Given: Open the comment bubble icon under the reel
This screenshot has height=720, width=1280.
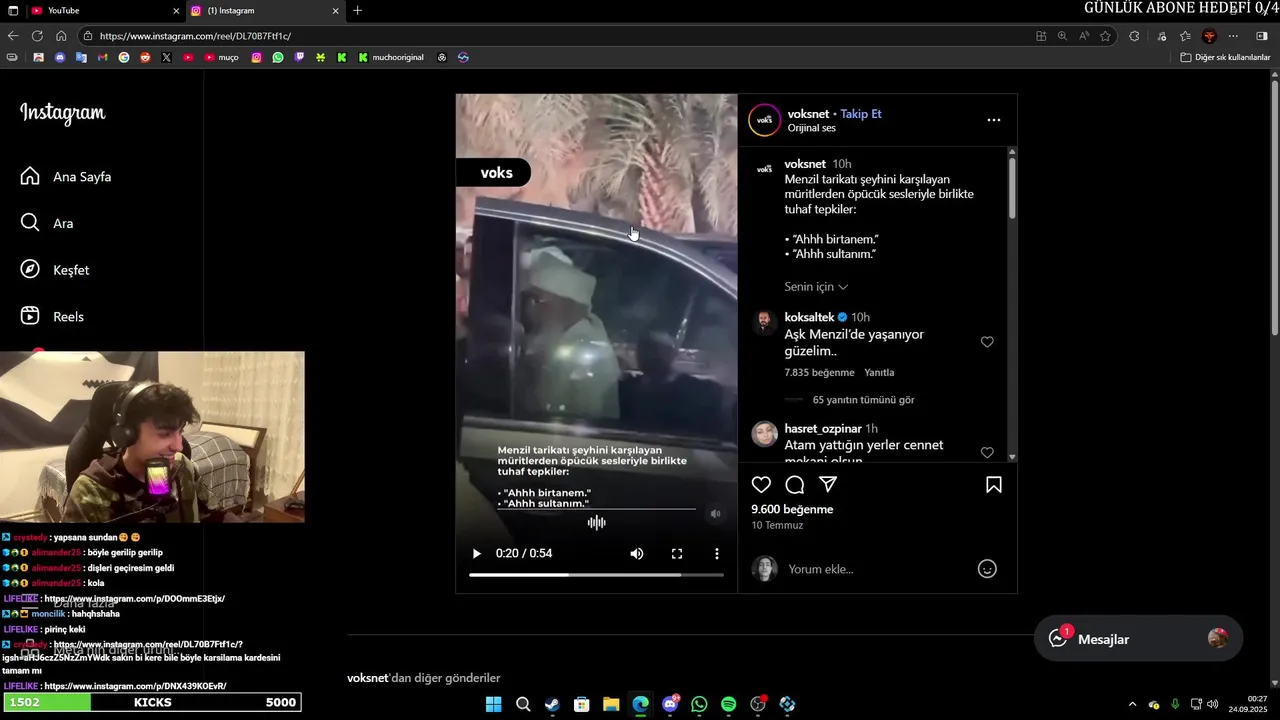Looking at the screenshot, I should click(795, 484).
